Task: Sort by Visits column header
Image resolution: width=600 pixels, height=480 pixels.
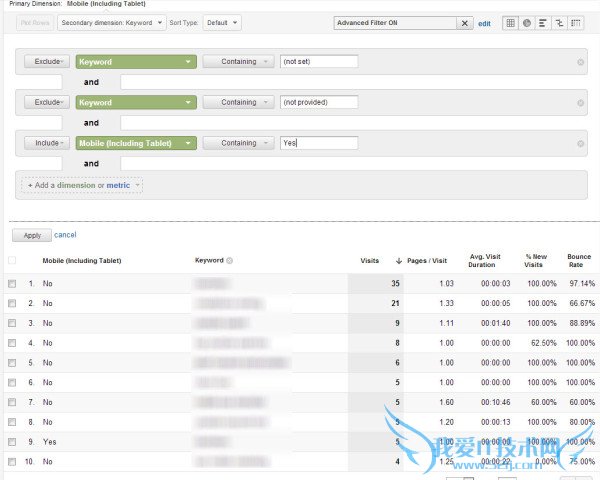Action: point(369,261)
